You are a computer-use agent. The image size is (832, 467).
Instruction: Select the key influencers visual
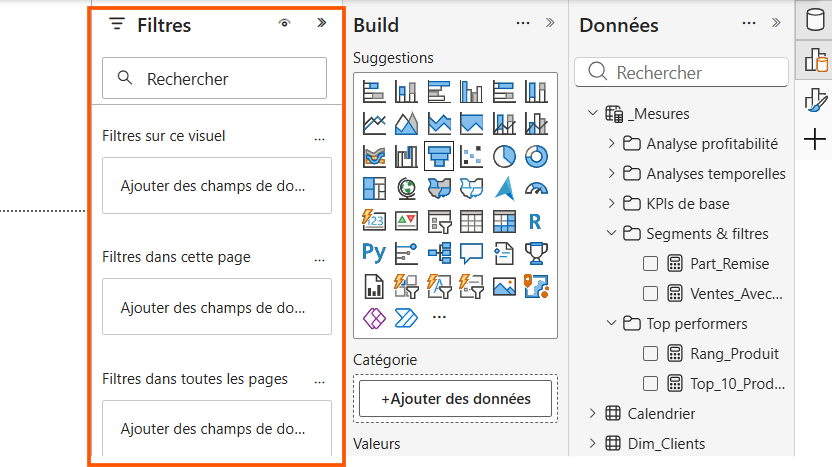coord(406,253)
